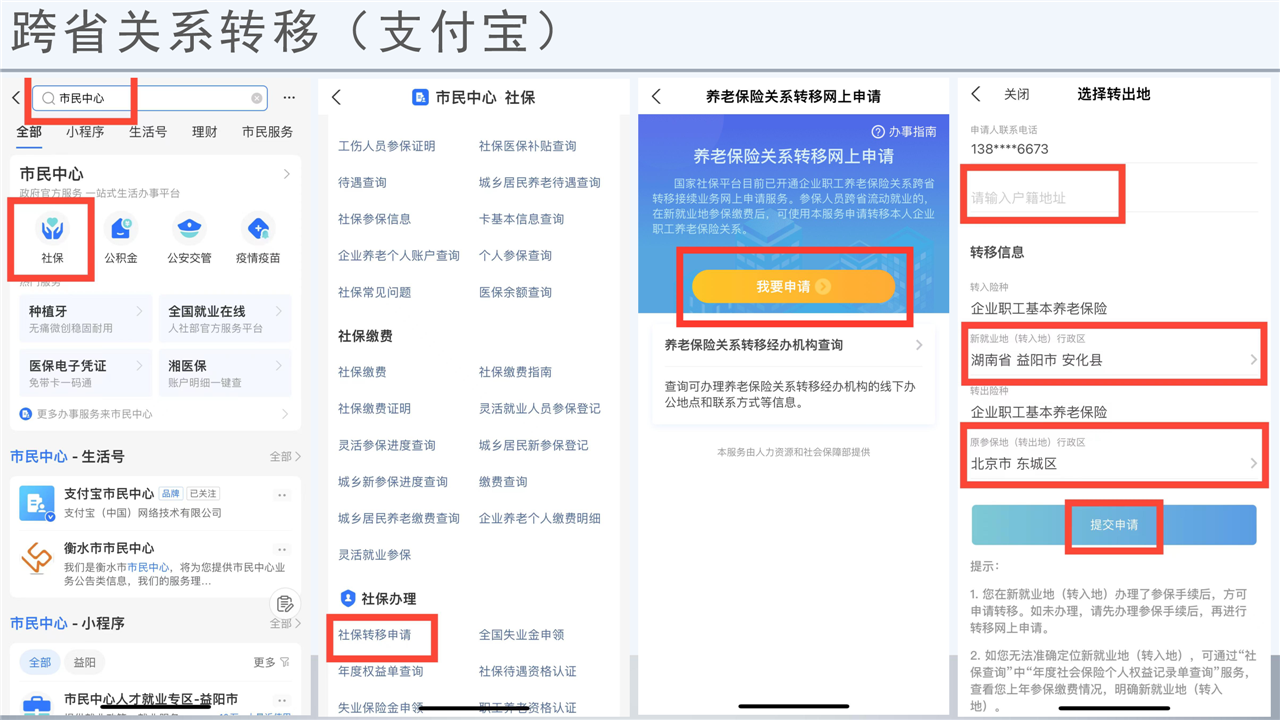Select the 全部 filter chip under 小程序
Image resolution: width=1280 pixels, height=720 pixels.
point(40,662)
